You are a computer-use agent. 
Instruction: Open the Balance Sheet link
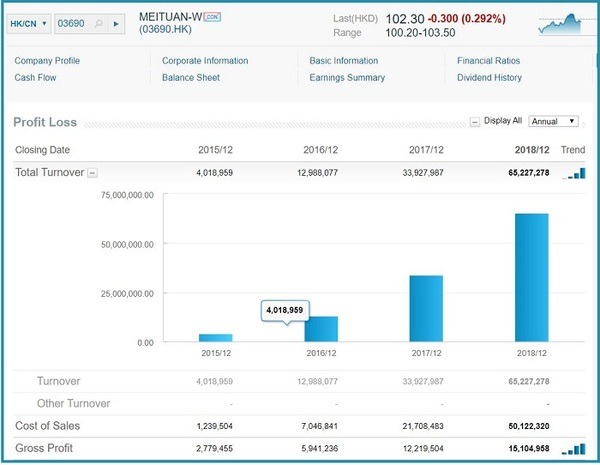click(191, 78)
